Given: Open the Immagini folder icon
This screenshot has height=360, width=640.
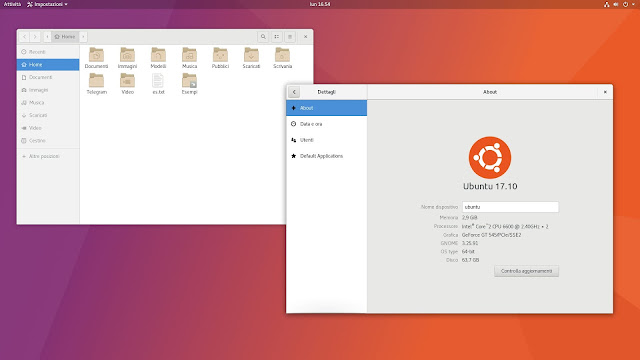Looking at the screenshot, I should [x=127, y=58].
